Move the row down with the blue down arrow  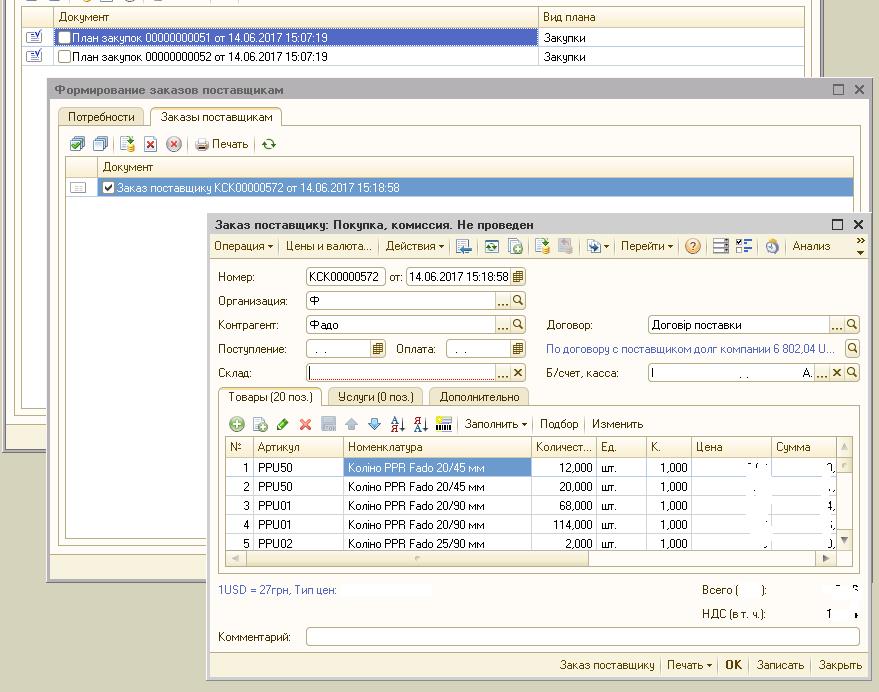point(374,425)
